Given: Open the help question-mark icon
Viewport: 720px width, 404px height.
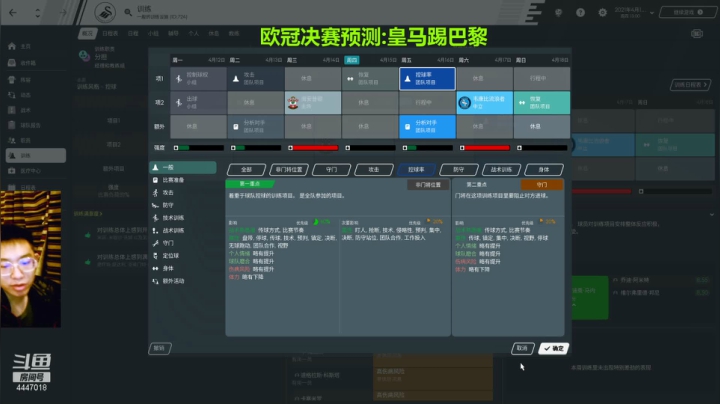Looking at the screenshot, I should coord(580,12).
